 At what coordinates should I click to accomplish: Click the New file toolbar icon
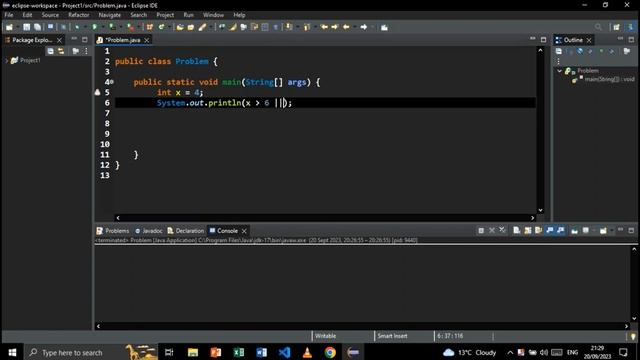(9, 27)
